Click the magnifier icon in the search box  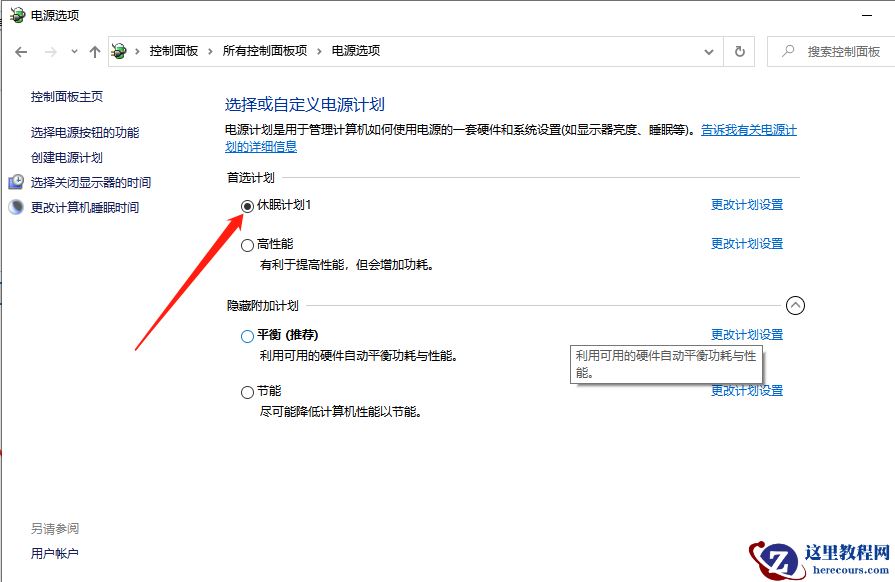[x=789, y=51]
